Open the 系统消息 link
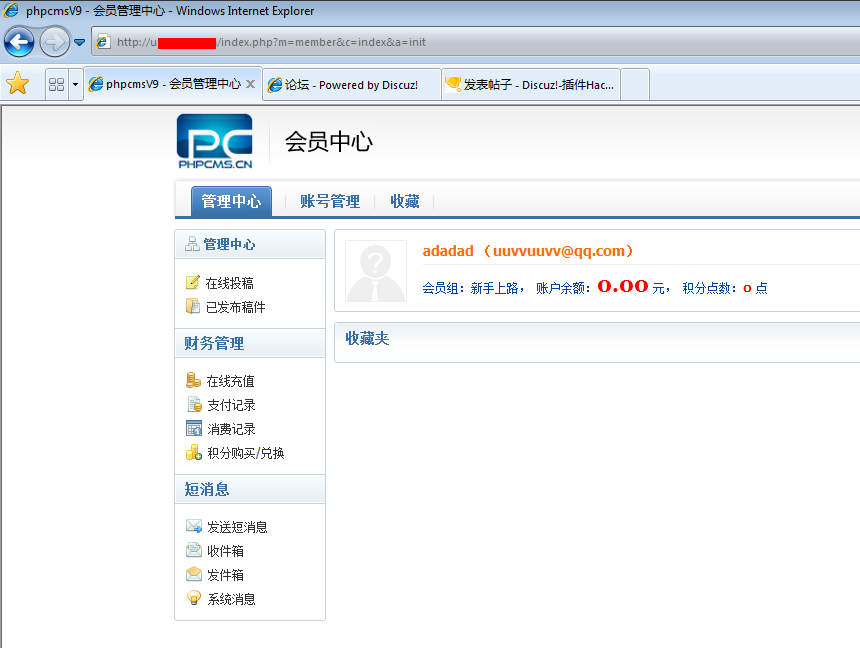This screenshot has height=648, width=860. (x=231, y=599)
